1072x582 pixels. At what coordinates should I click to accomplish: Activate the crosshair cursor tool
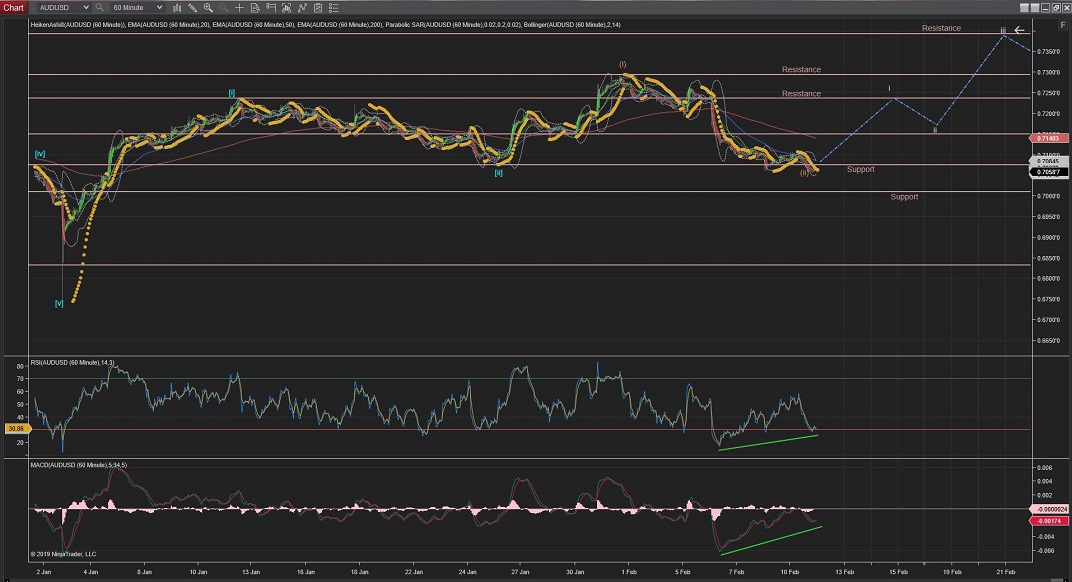239,7
